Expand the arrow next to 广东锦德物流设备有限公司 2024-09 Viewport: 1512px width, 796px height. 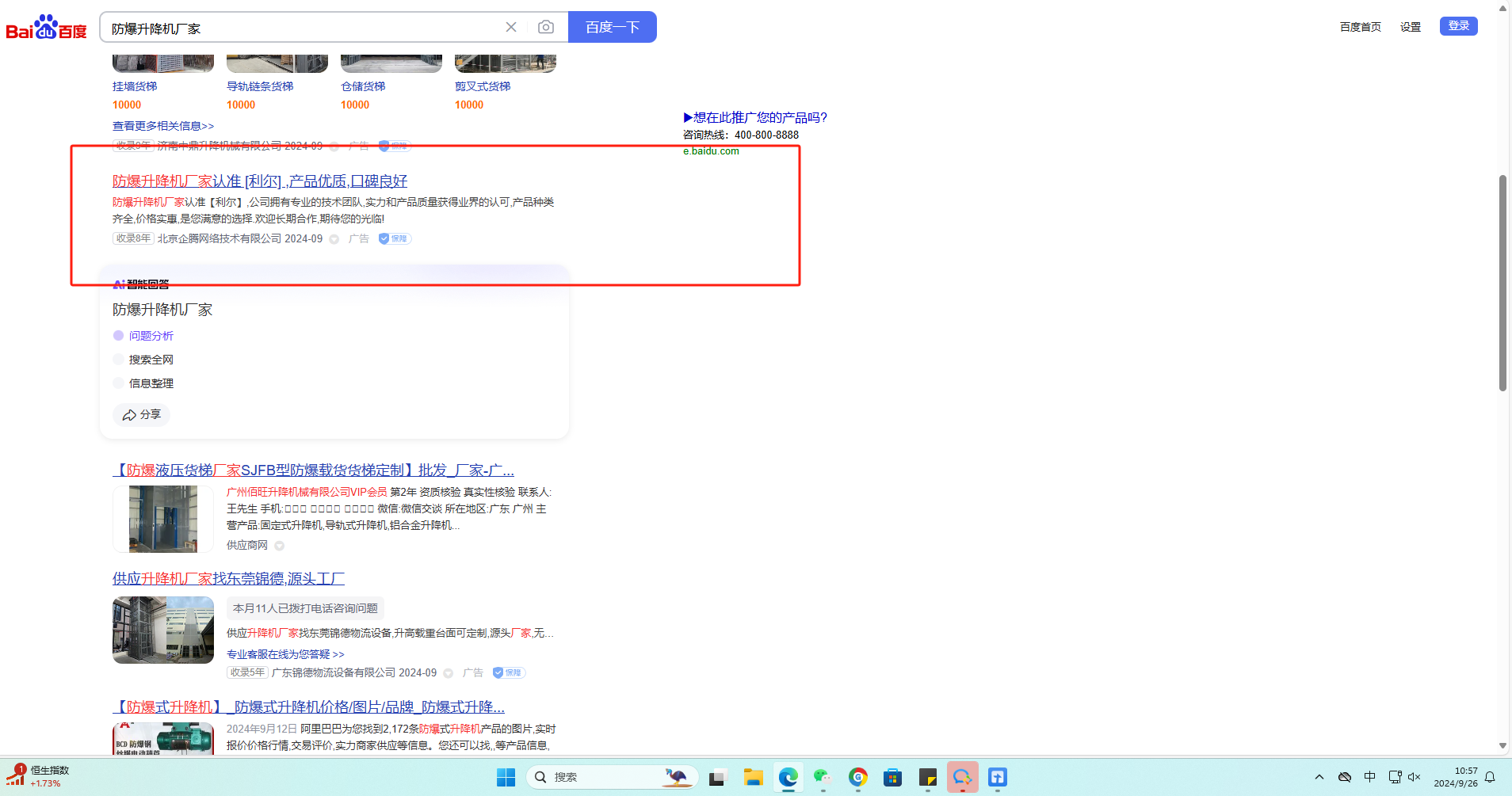click(449, 673)
